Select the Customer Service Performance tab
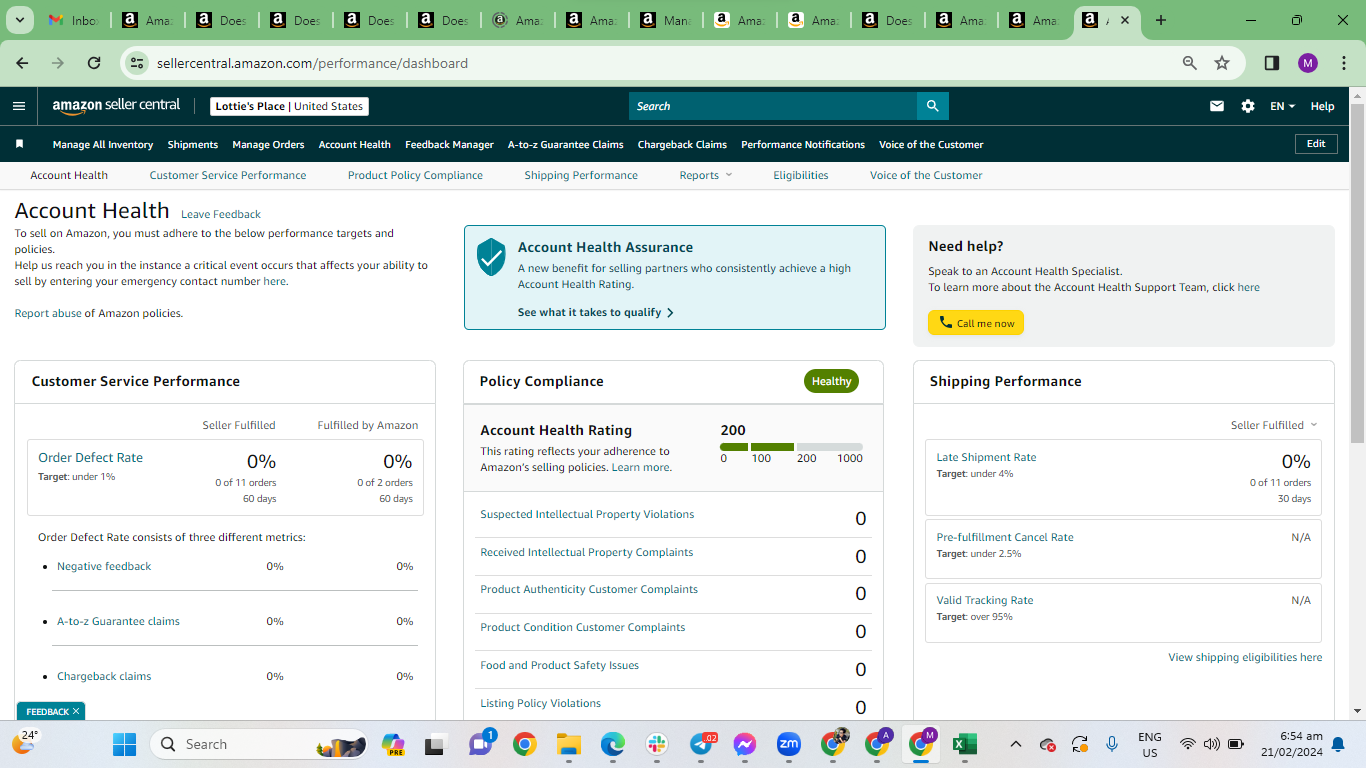The width and height of the screenshot is (1366, 768). pos(228,175)
